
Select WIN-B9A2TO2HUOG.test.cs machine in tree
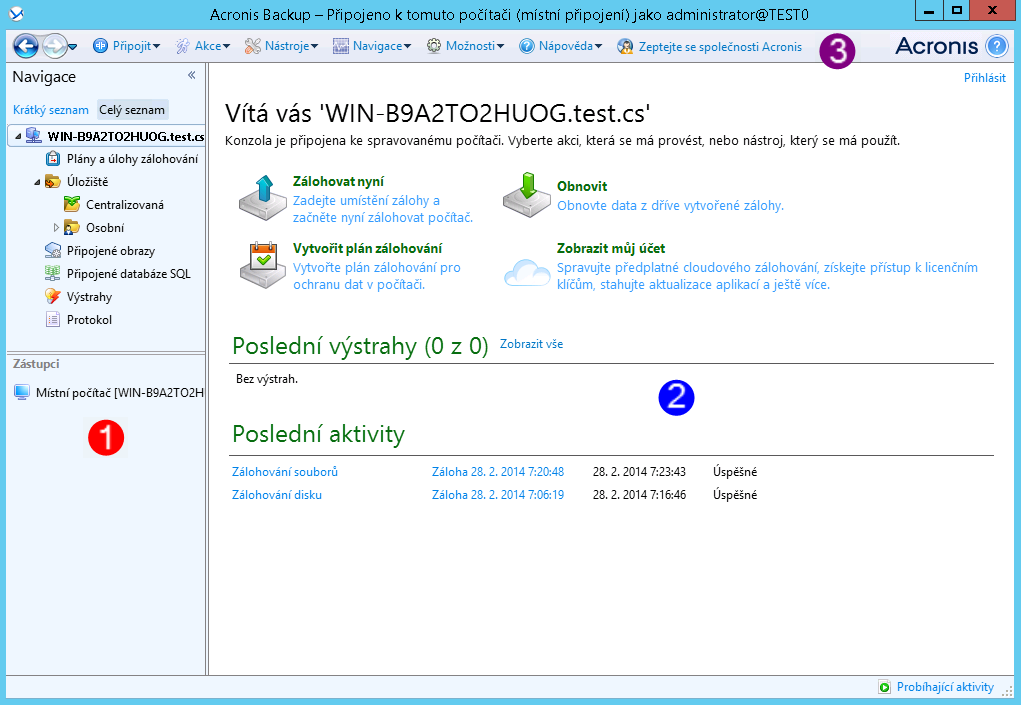click(x=126, y=137)
